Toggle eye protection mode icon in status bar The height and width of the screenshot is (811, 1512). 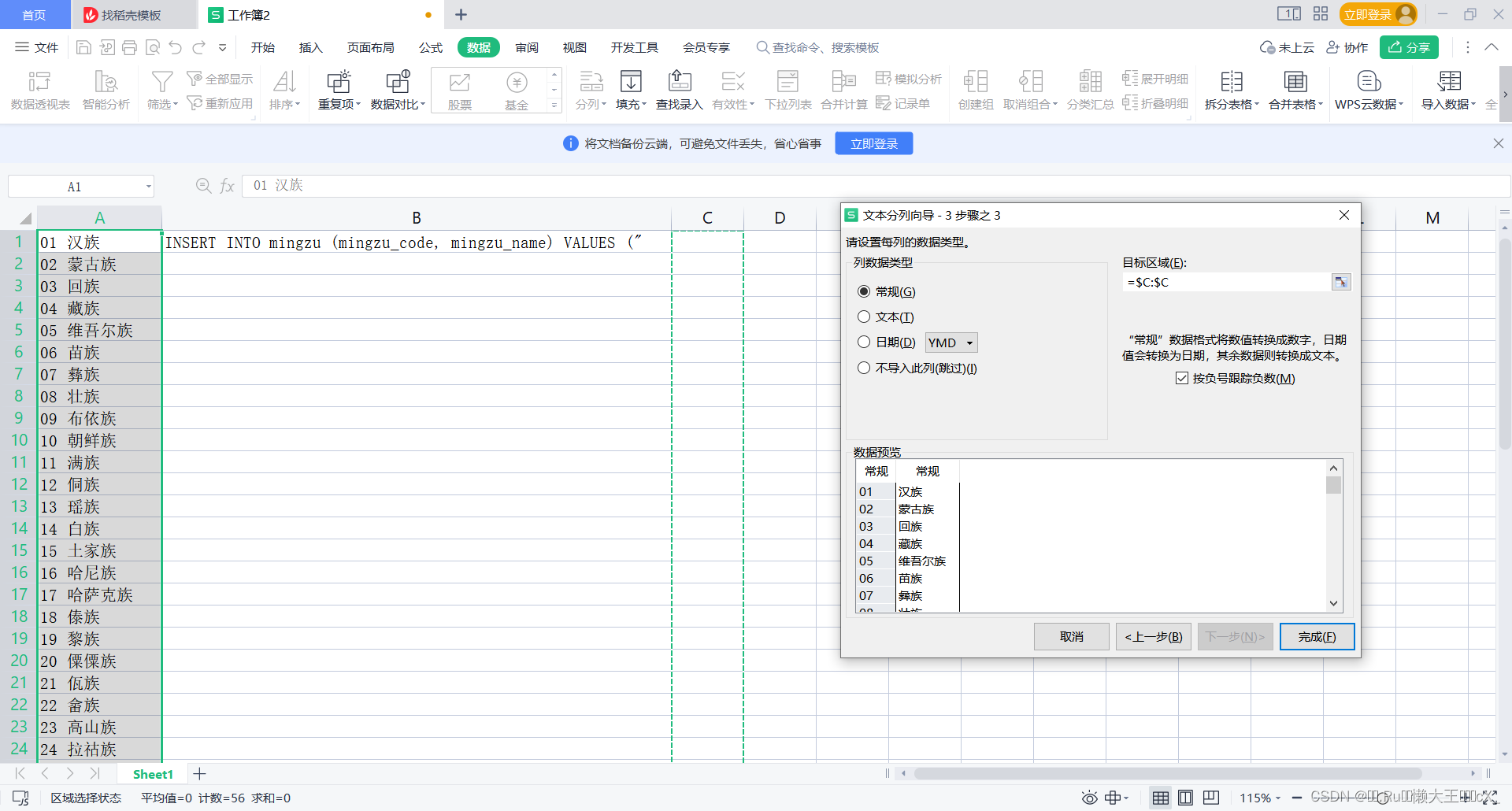1089,798
